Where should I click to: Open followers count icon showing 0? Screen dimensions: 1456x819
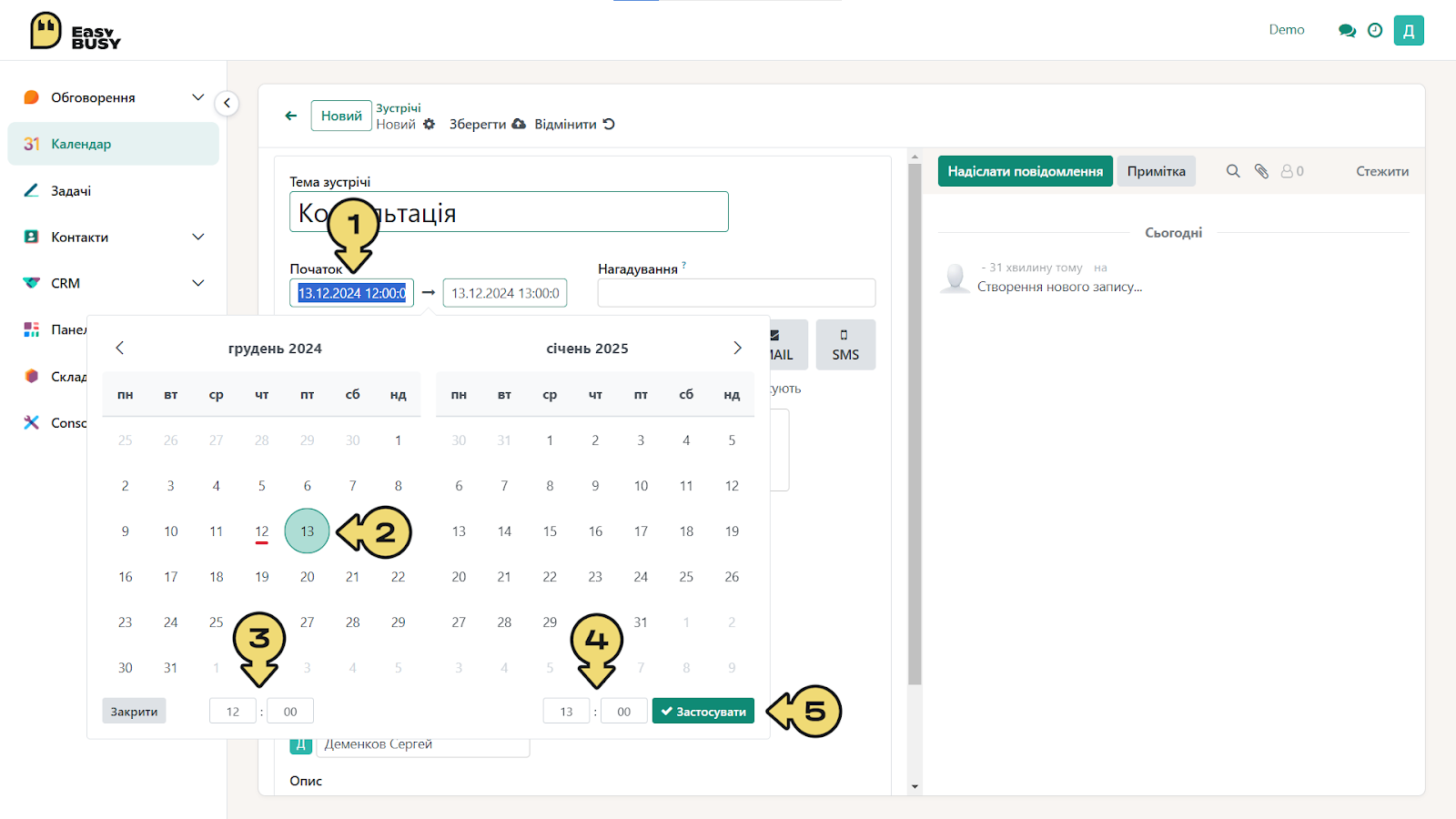(x=1292, y=171)
